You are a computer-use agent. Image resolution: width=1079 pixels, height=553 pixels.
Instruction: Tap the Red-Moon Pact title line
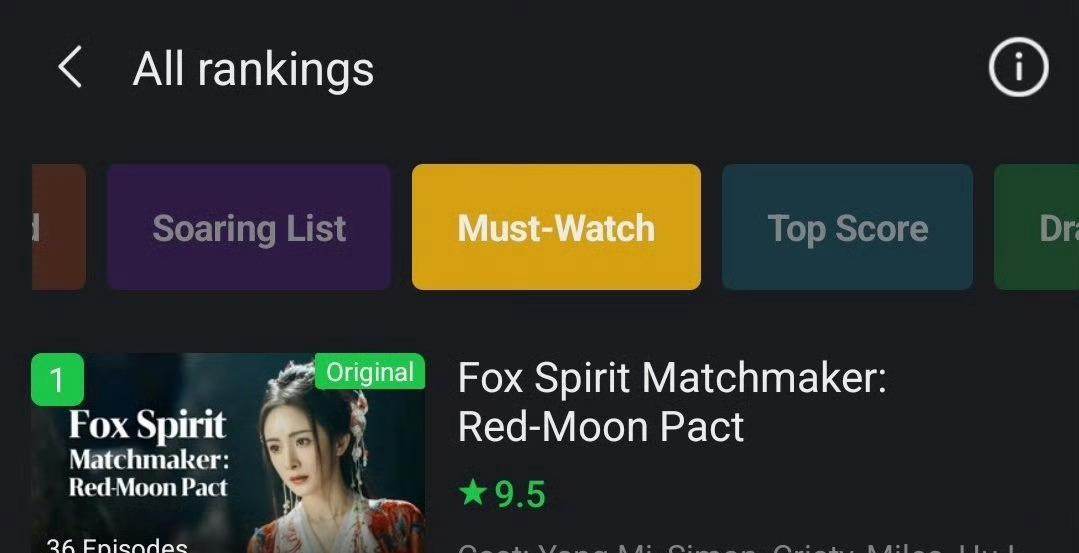(601, 426)
